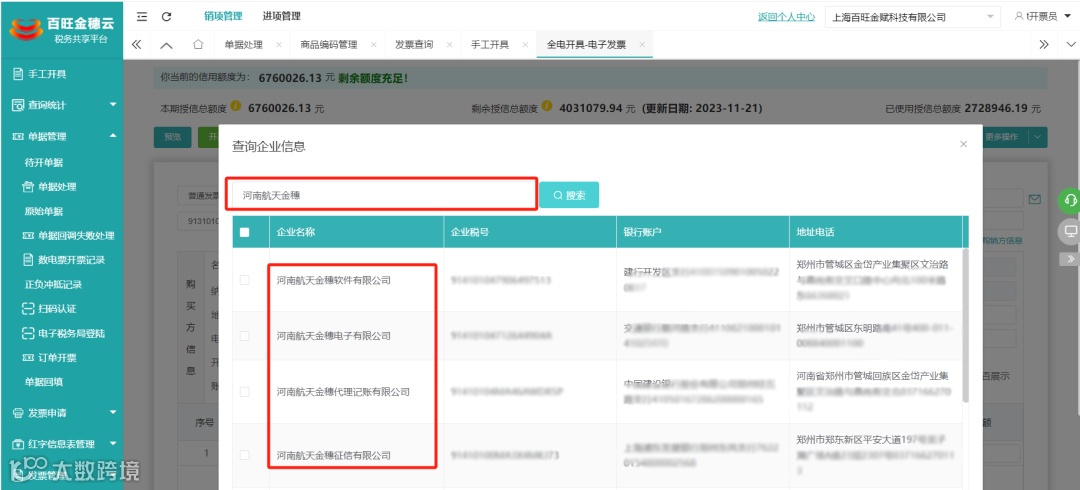
Task: Open 数电票开票记录 in sidebar
Action: 64,260
